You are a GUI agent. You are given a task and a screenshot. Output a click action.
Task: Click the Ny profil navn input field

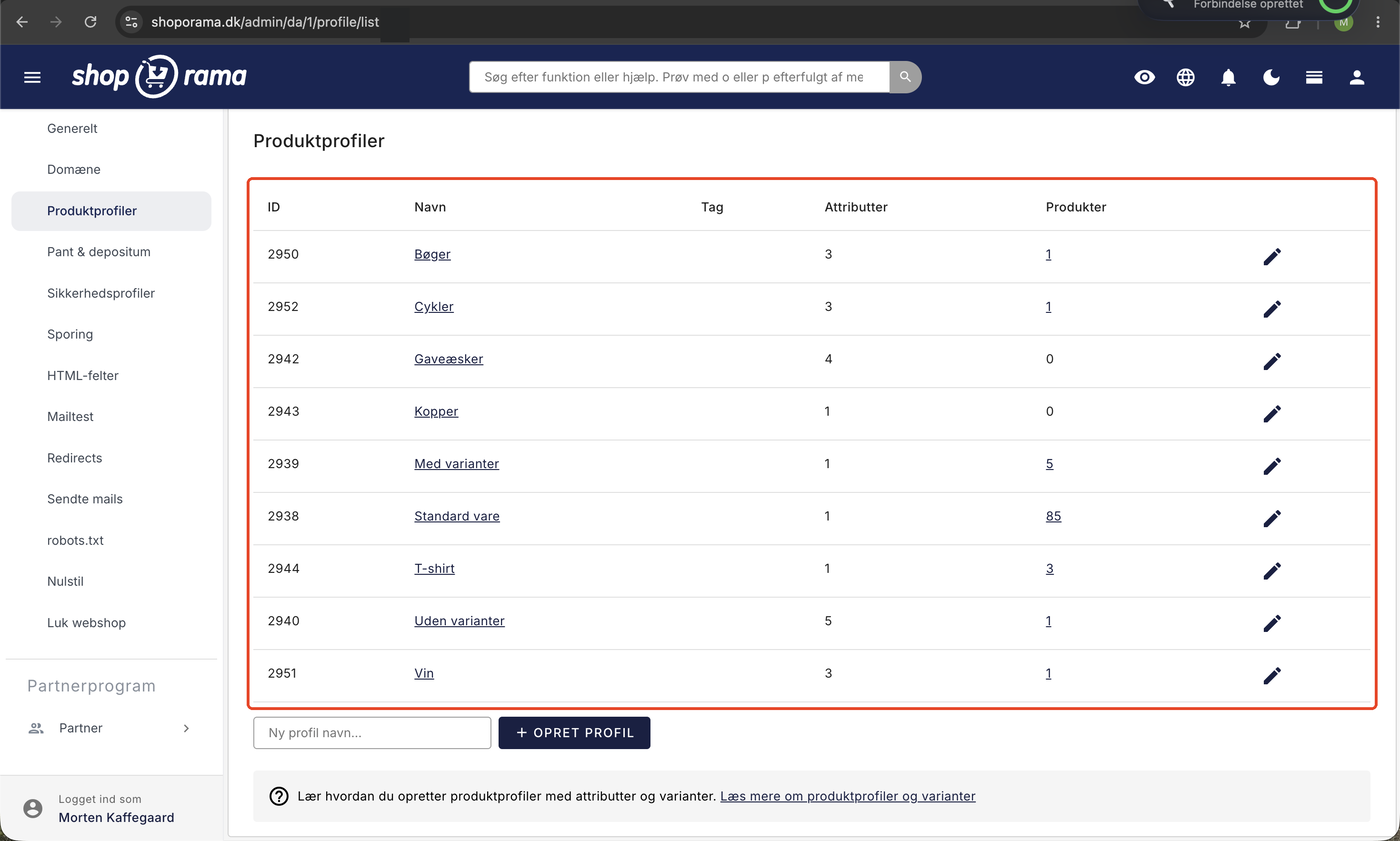(372, 733)
